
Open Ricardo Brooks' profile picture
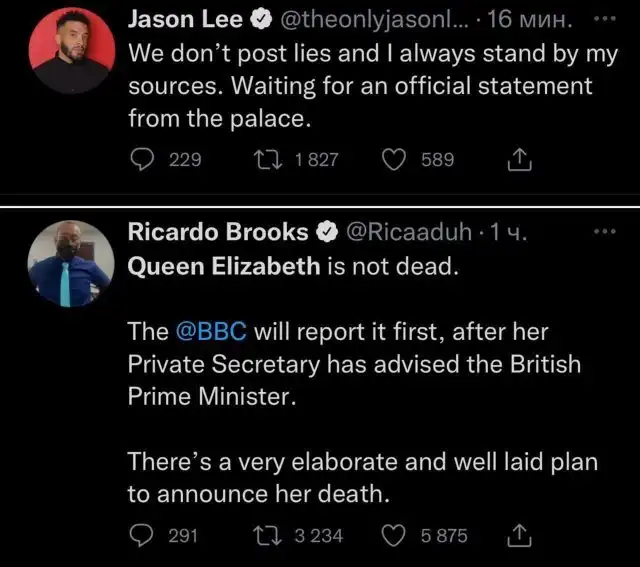70,262
